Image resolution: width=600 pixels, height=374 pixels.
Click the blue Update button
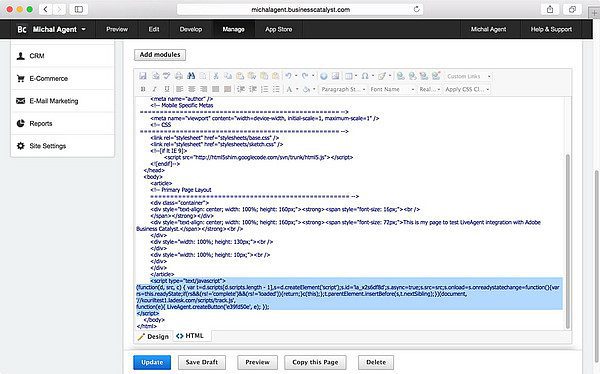tap(152, 362)
